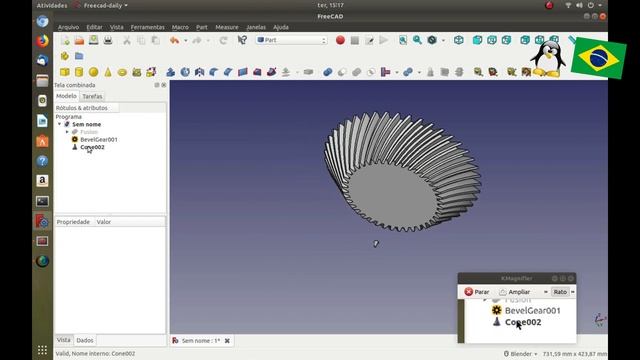Viewport: 640px width, 360px height.
Task: Click the Rato button in KMagnifier
Action: pyautogui.click(x=560, y=292)
